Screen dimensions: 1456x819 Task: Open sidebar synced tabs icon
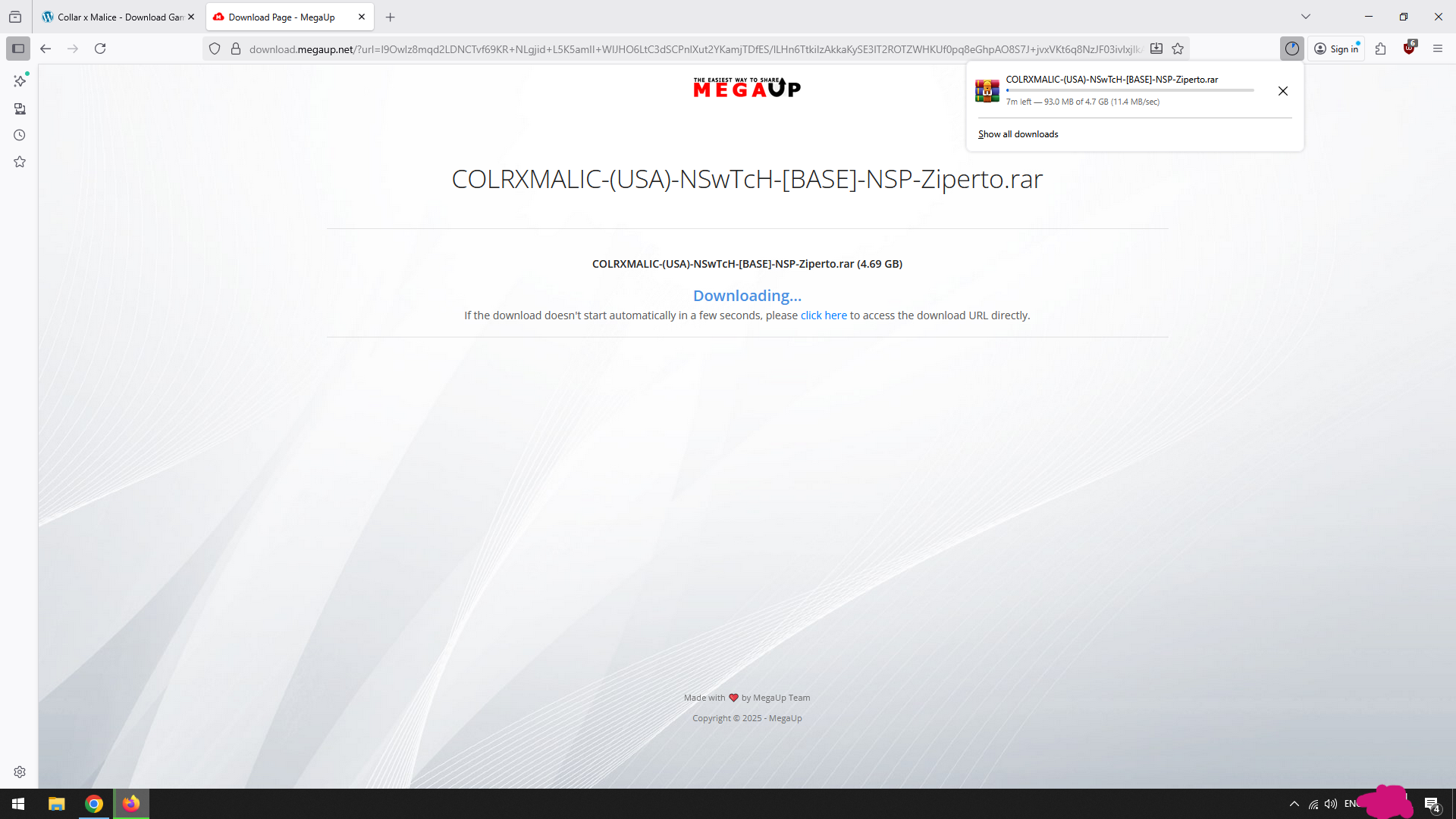coord(20,108)
